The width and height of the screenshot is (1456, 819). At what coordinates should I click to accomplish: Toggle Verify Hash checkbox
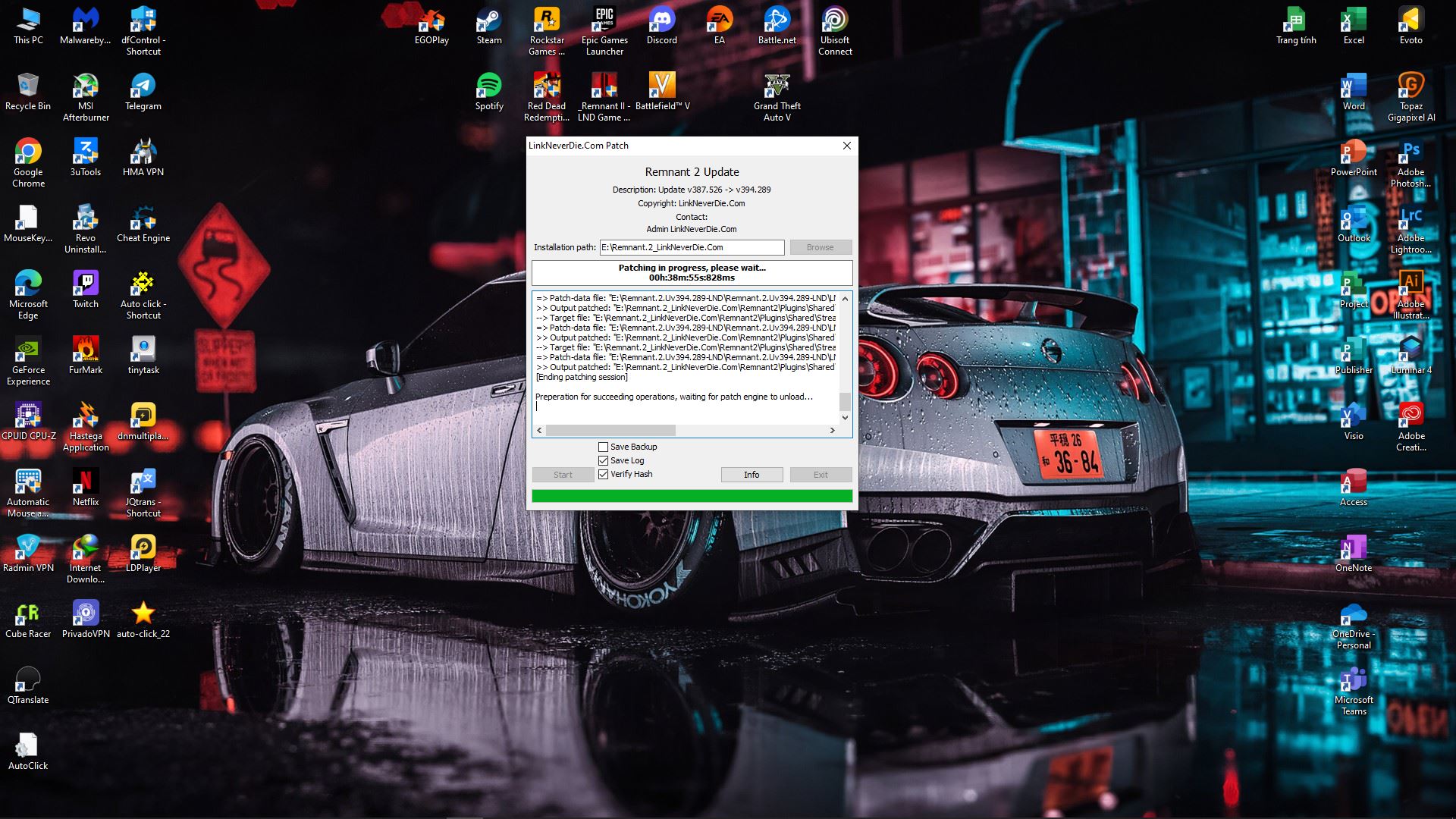(604, 474)
